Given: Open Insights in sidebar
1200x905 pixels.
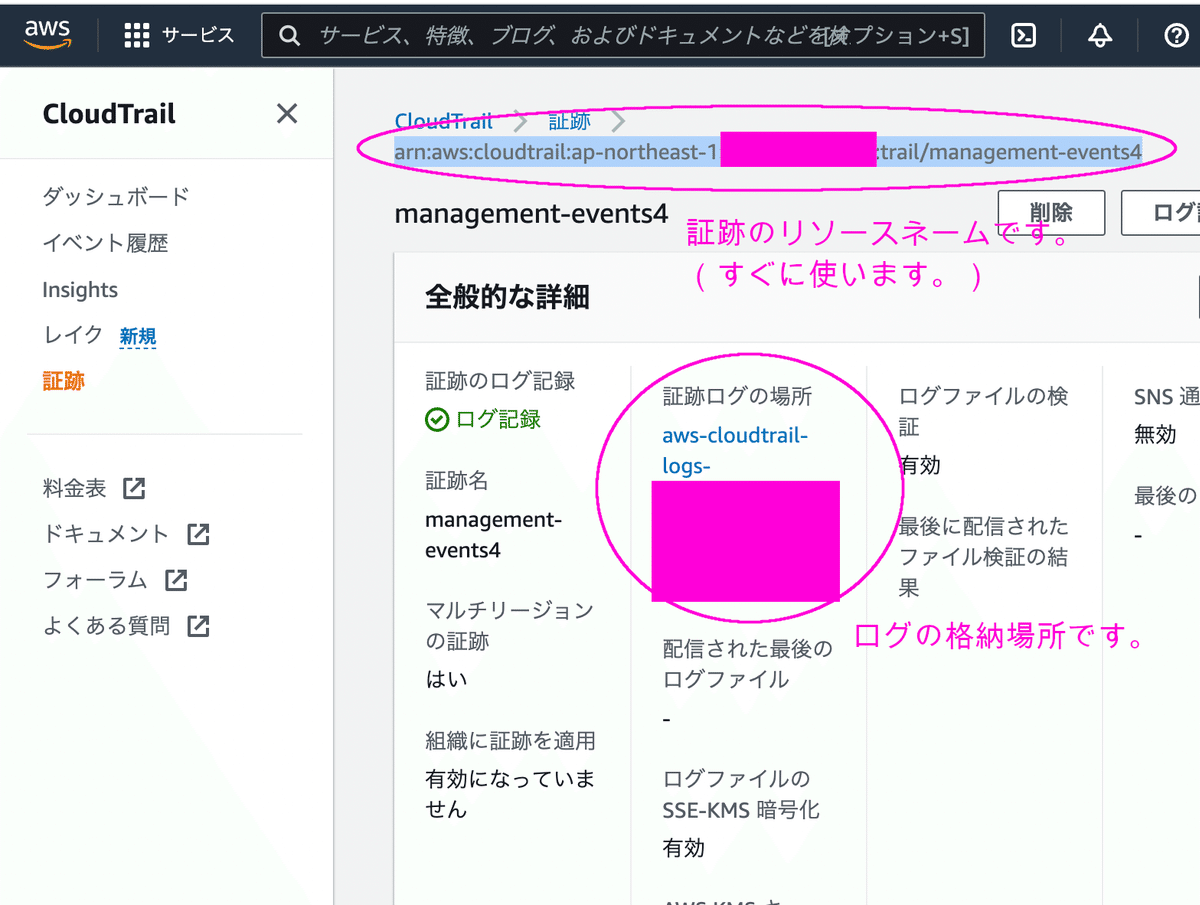Looking at the screenshot, I should 80,290.
